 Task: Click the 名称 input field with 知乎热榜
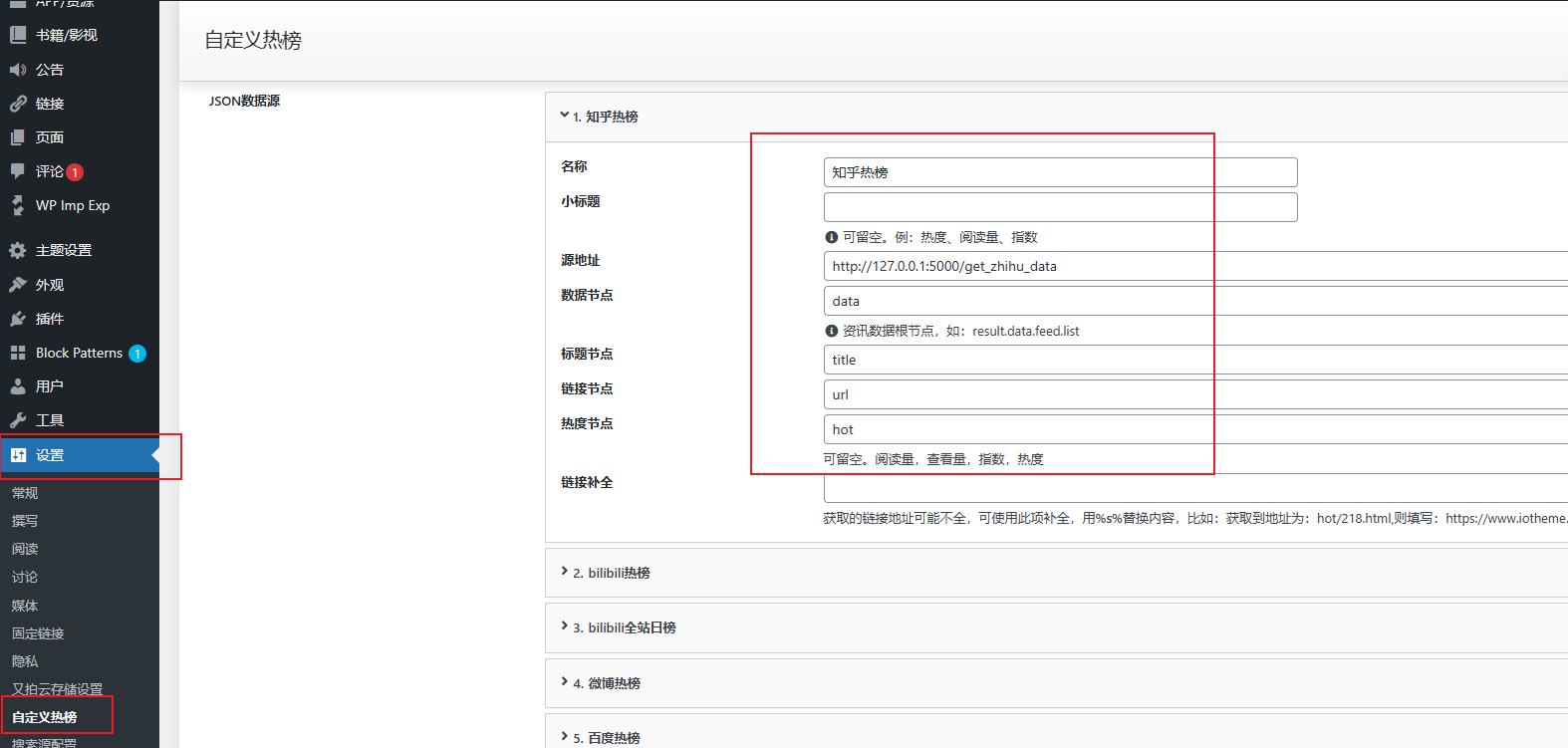(1060, 172)
